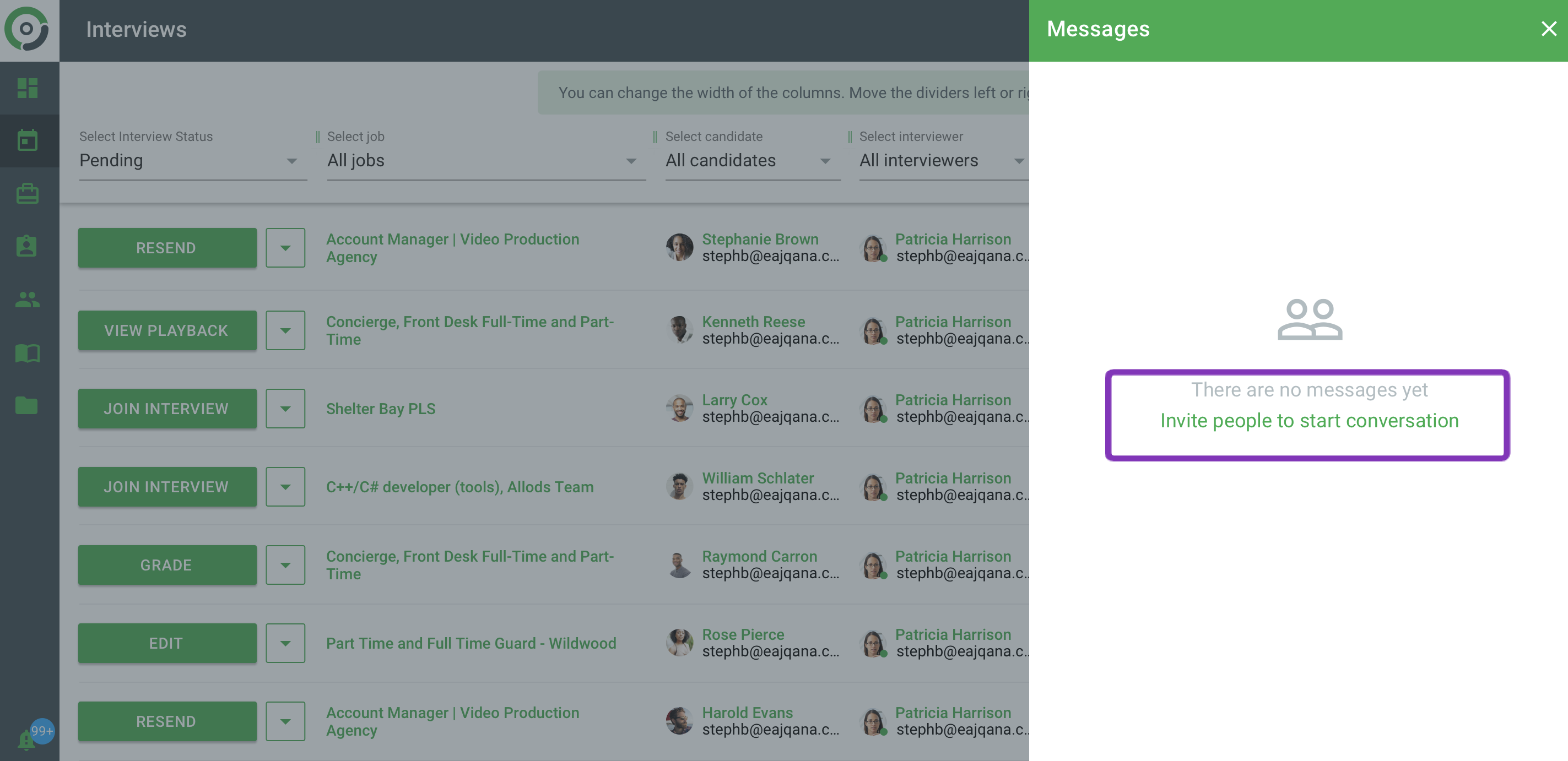Open the briefcase jobs sidebar icon
Viewport: 1568px width, 761px height.
tap(28, 193)
